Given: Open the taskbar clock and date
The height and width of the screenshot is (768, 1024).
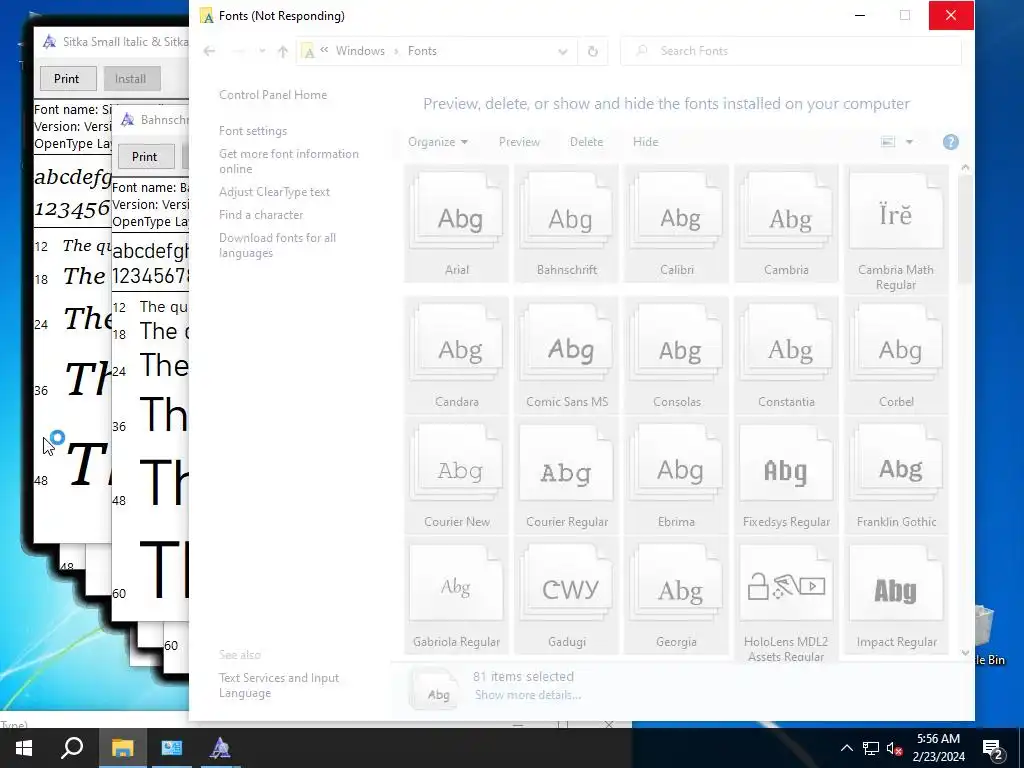Looking at the screenshot, I should 938,748.
